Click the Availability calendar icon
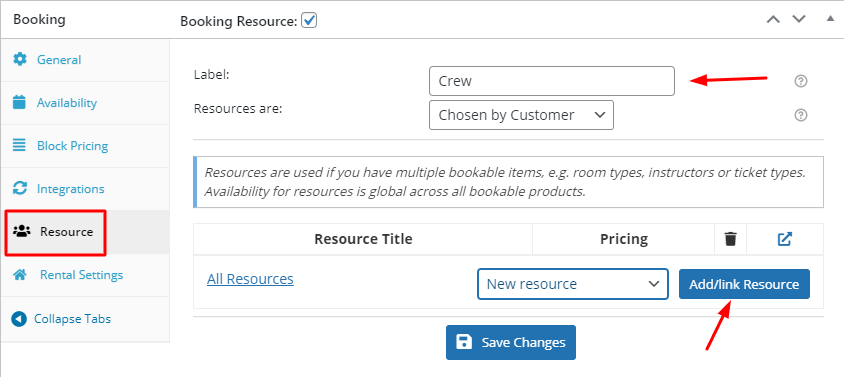Viewport: 844px width, 377px height. (x=19, y=102)
